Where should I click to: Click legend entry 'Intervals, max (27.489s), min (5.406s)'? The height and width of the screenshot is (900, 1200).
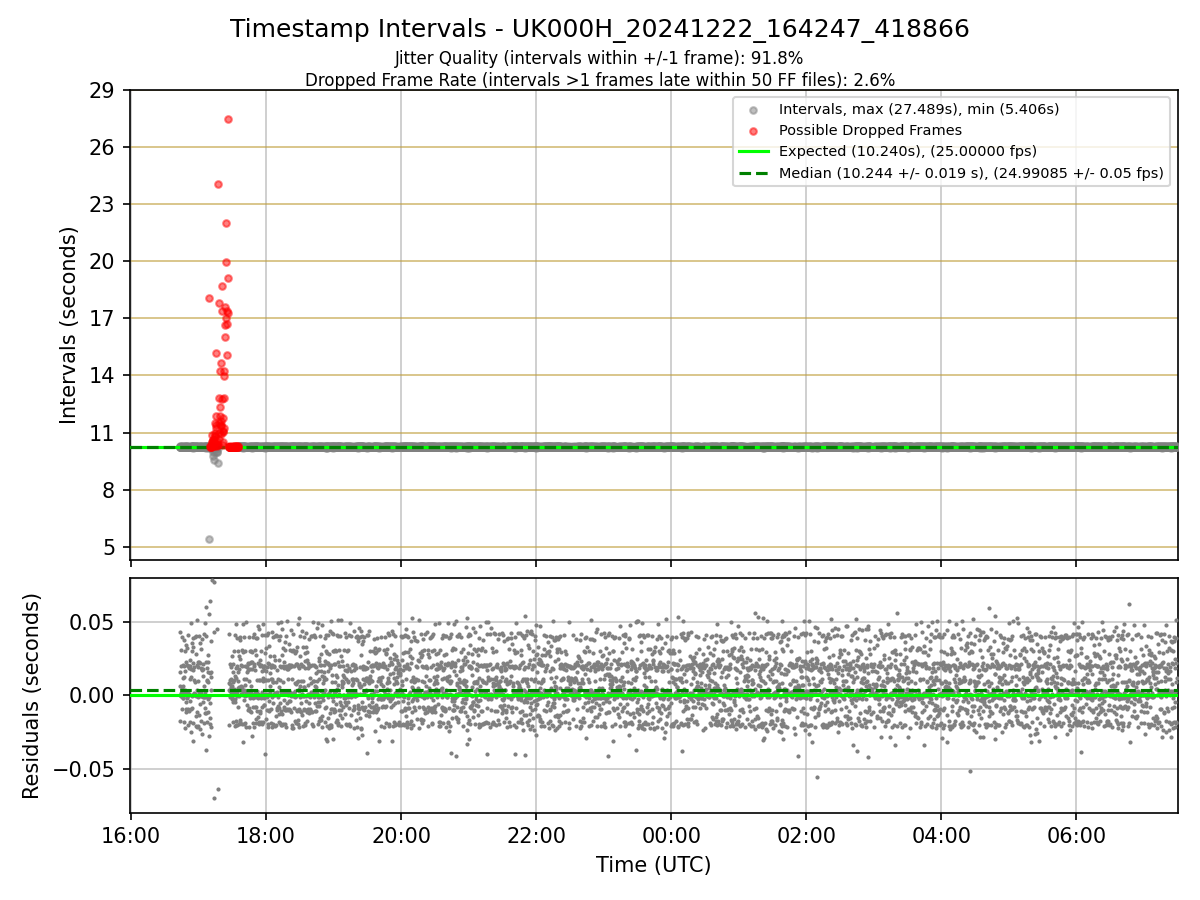[x=919, y=109]
